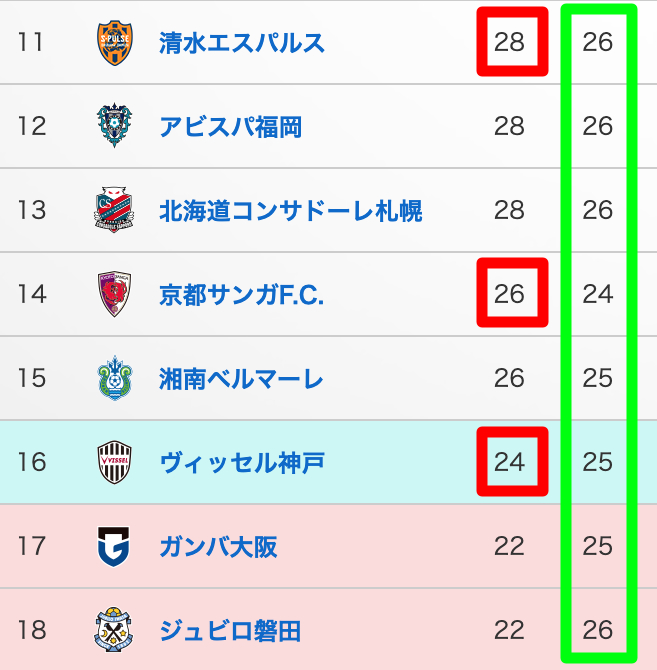Click the Shimizu S-Pulse orange crest icon
This screenshot has height=670, width=657.
(x=114, y=43)
